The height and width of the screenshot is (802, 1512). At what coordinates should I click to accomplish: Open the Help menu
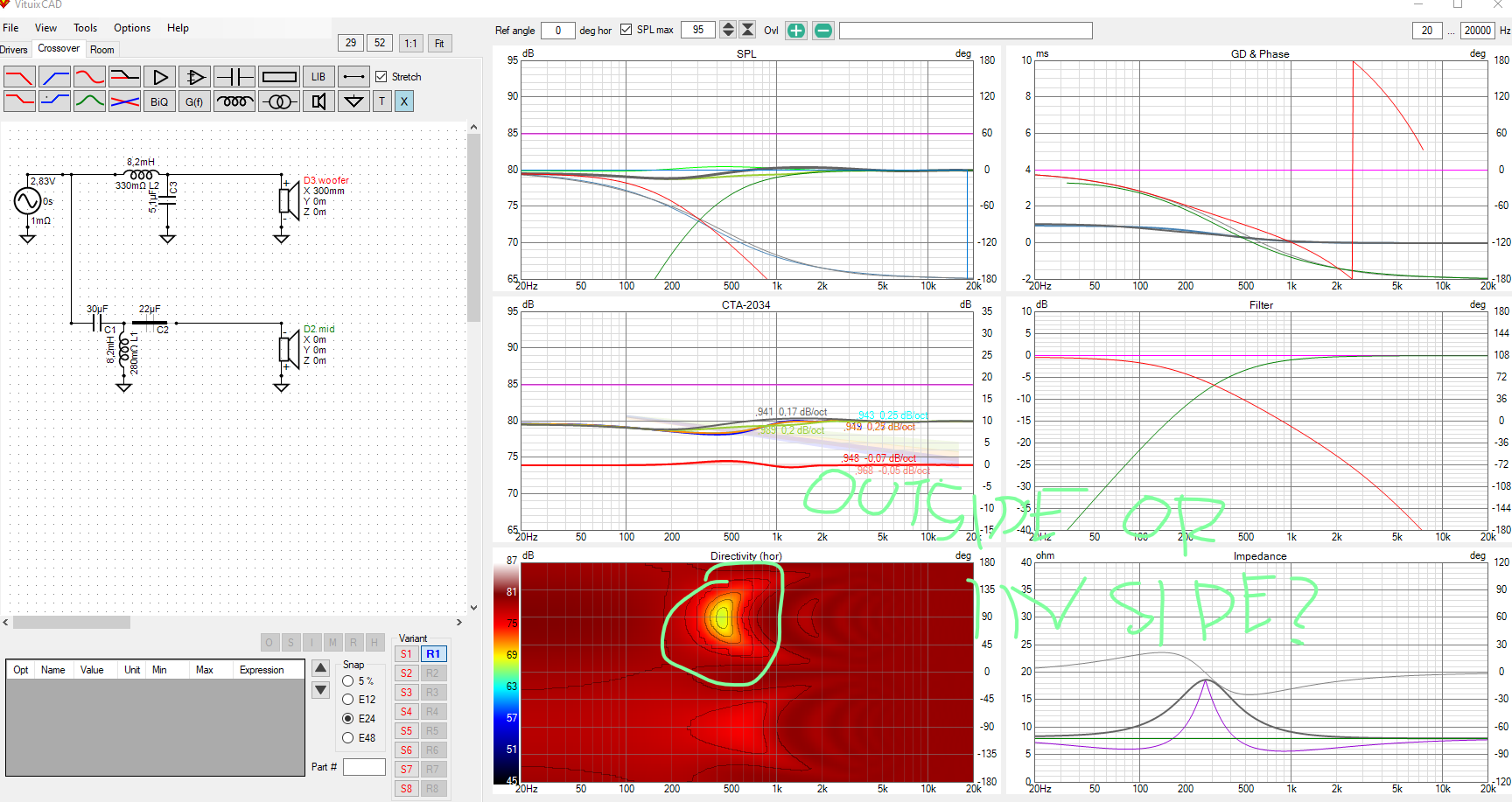tap(178, 28)
